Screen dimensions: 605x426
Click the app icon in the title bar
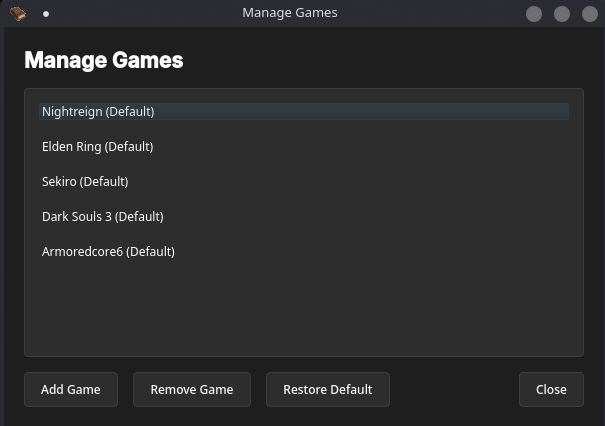coord(18,14)
